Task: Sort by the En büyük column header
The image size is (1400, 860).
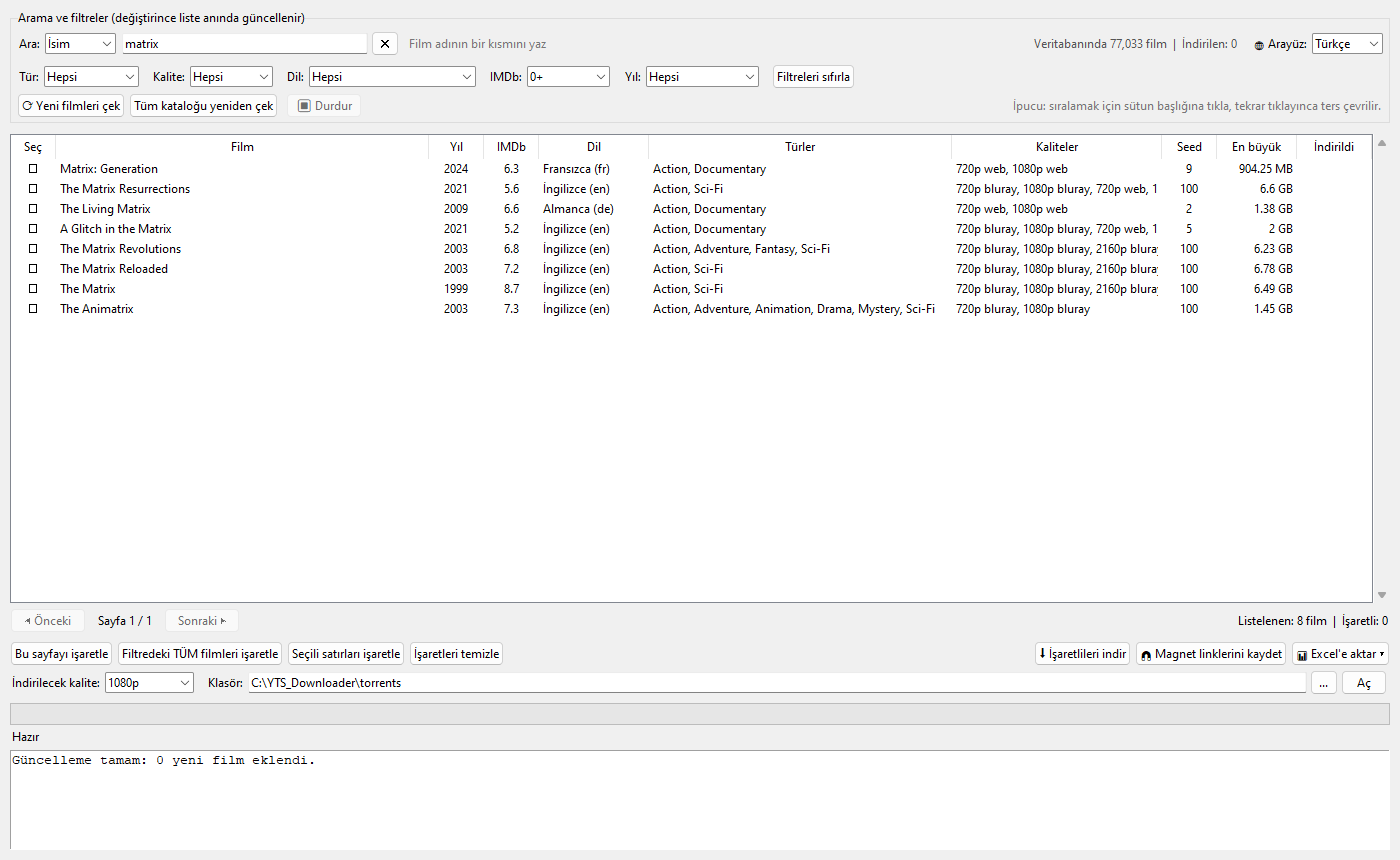Action: (1256, 147)
